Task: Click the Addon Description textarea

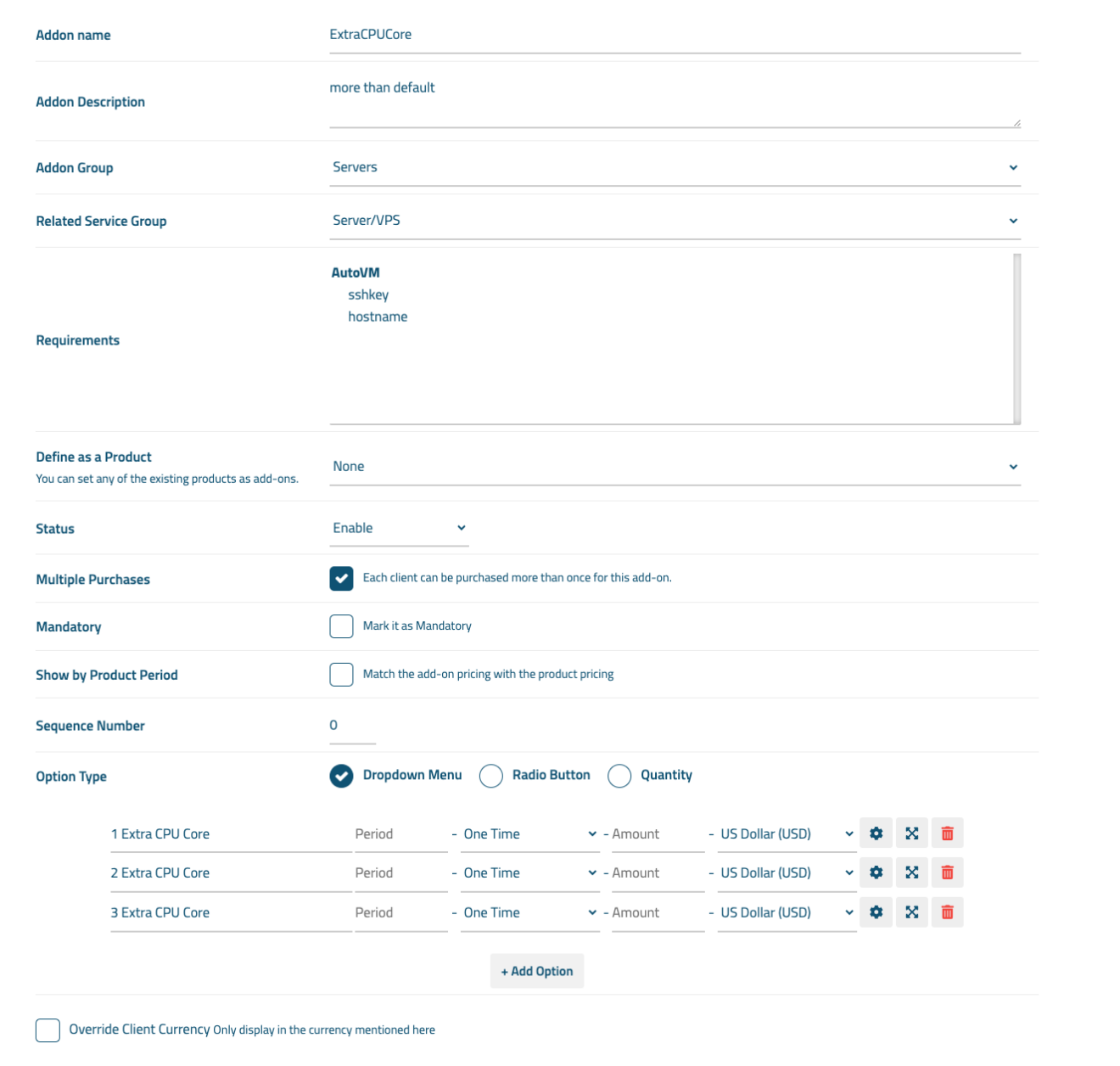Action: (675, 102)
